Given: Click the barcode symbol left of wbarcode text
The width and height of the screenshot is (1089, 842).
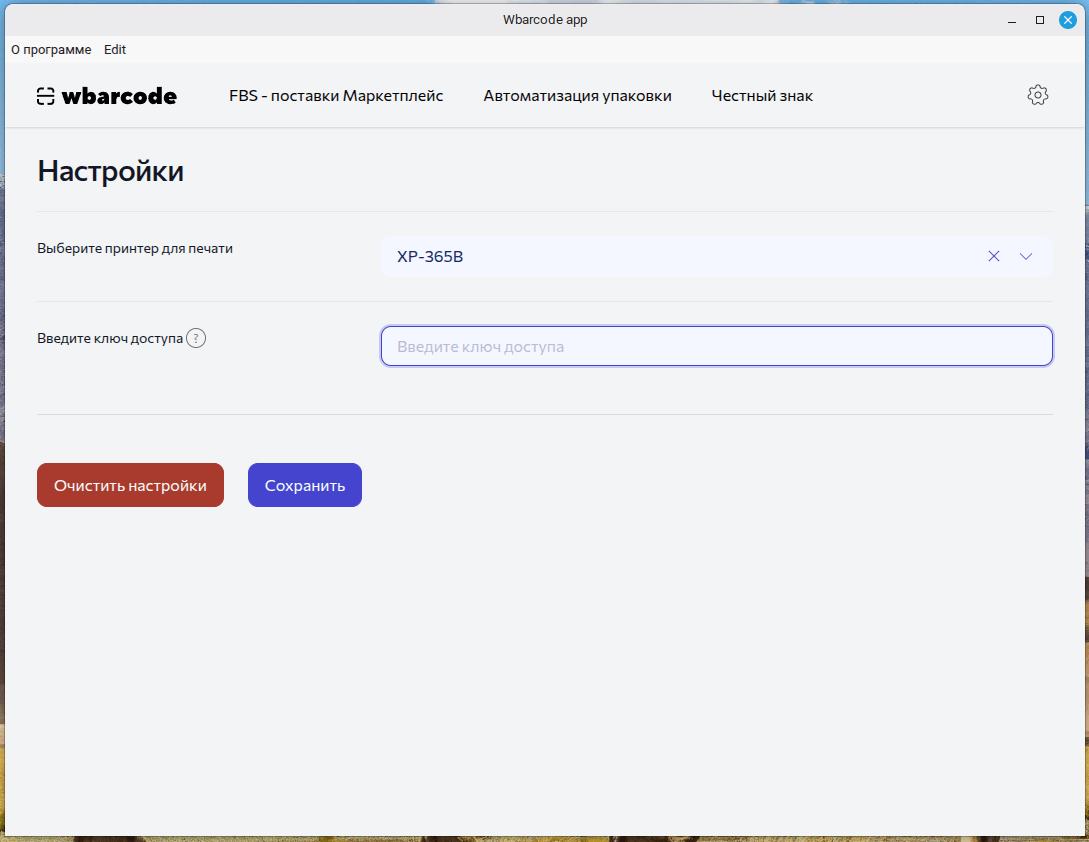Looking at the screenshot, I should coord(44,95).
